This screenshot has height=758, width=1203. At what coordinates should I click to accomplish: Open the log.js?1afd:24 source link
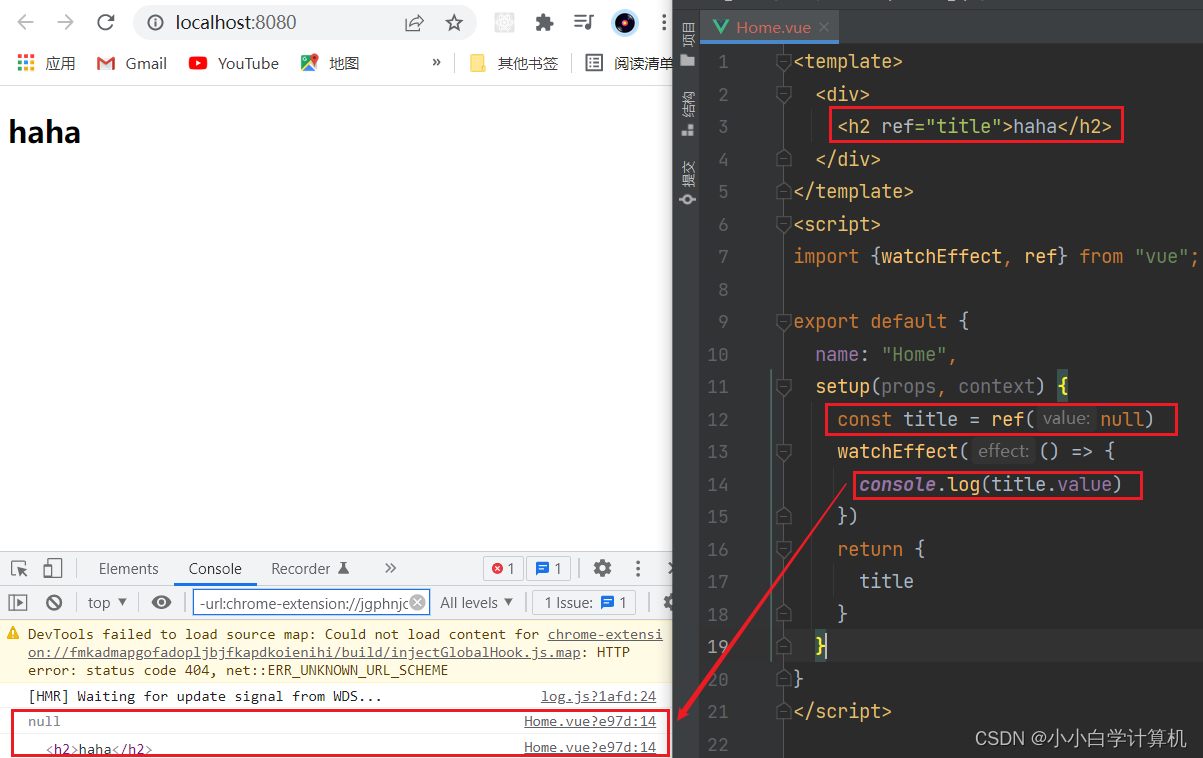tap(598, 696)
